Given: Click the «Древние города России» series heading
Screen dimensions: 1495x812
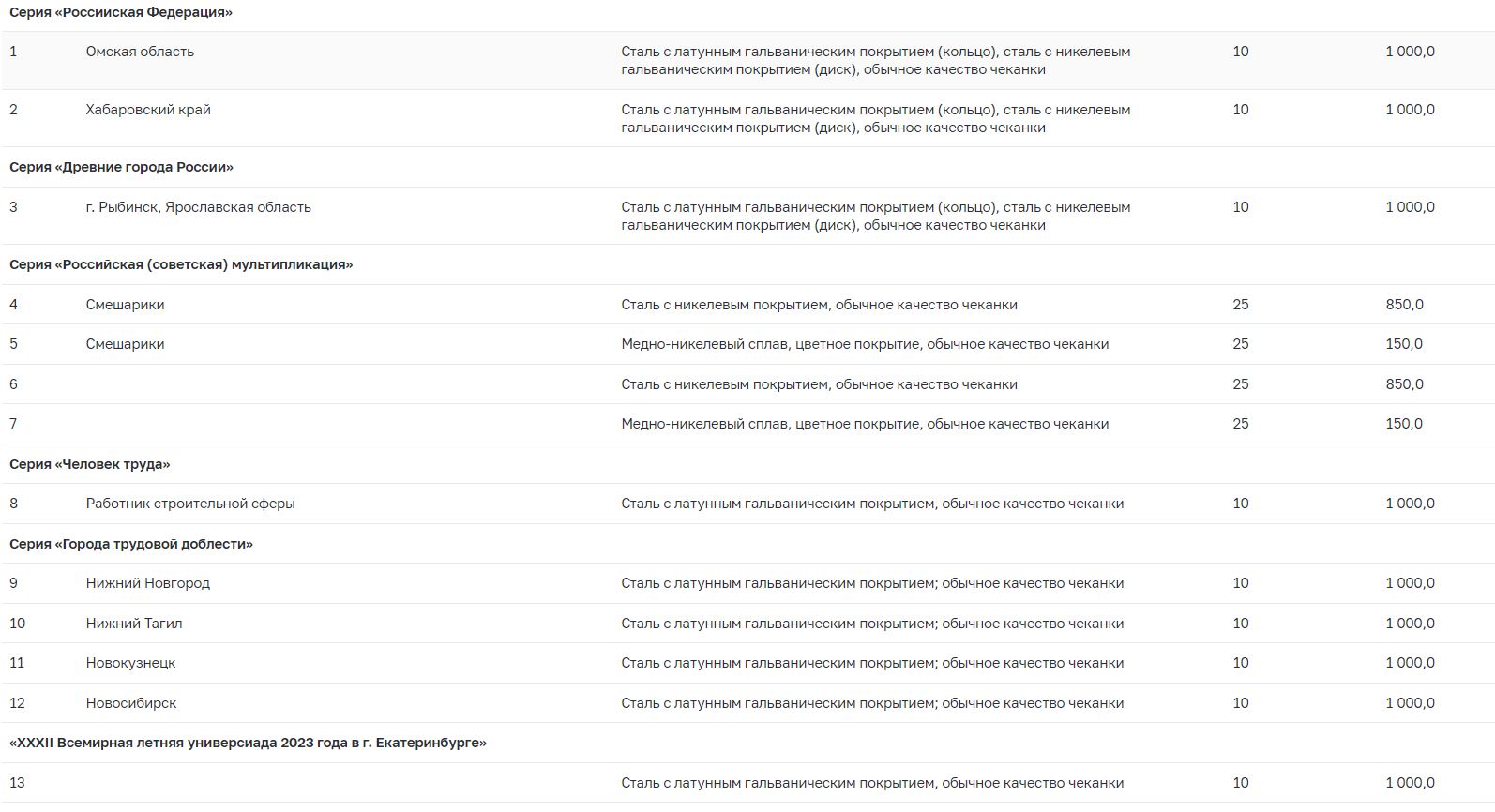Looking at the screenshot, I should pyautogui.click(x=121, y=167).
